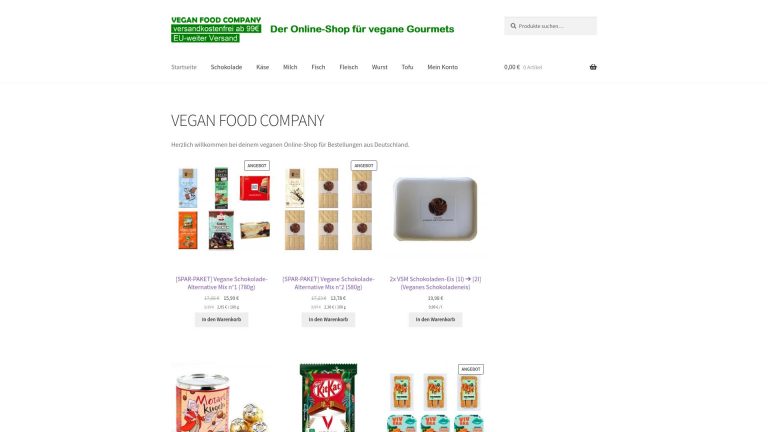Open Mein Konto page

pos(442,67)
